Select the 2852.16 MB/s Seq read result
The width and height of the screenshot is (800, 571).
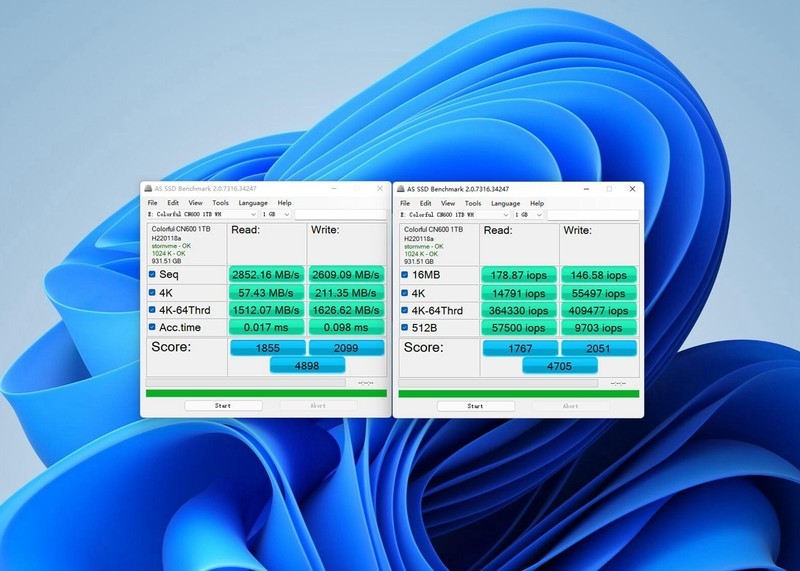click(x=266, y=274)
